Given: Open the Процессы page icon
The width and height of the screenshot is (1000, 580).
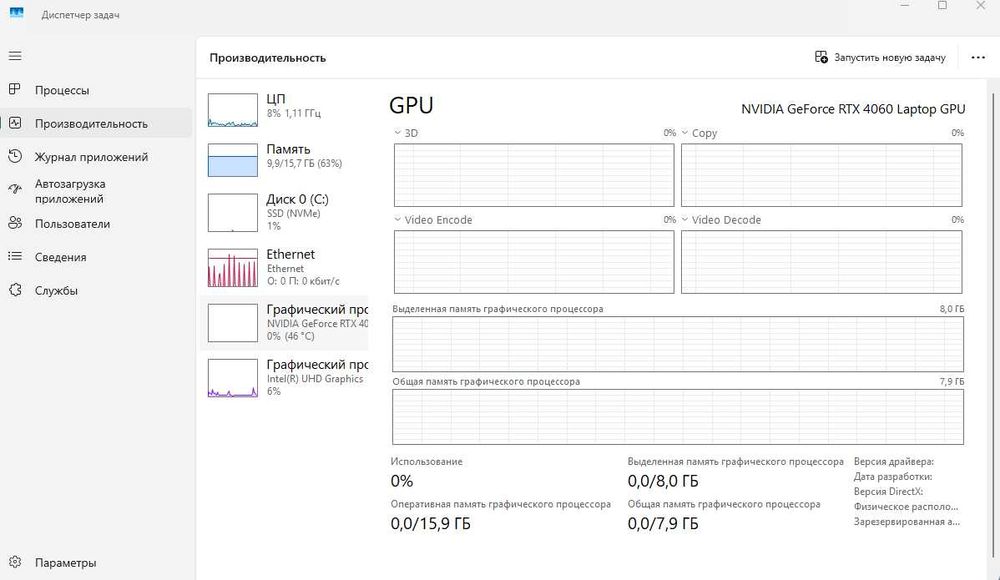Looking at the screenshot, I should (x=15, y=90).
